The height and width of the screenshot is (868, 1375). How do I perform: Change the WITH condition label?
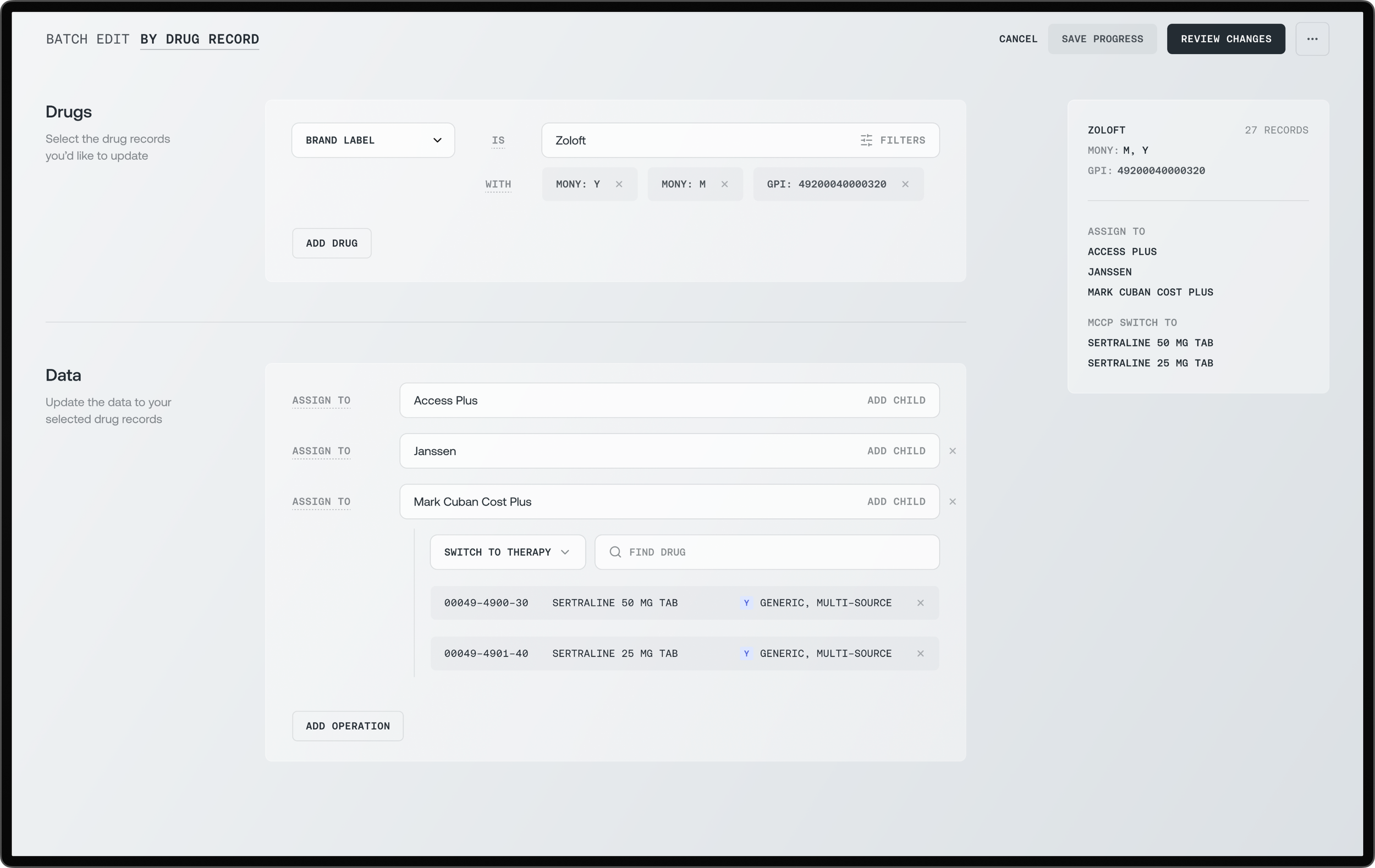pos(498,184)
